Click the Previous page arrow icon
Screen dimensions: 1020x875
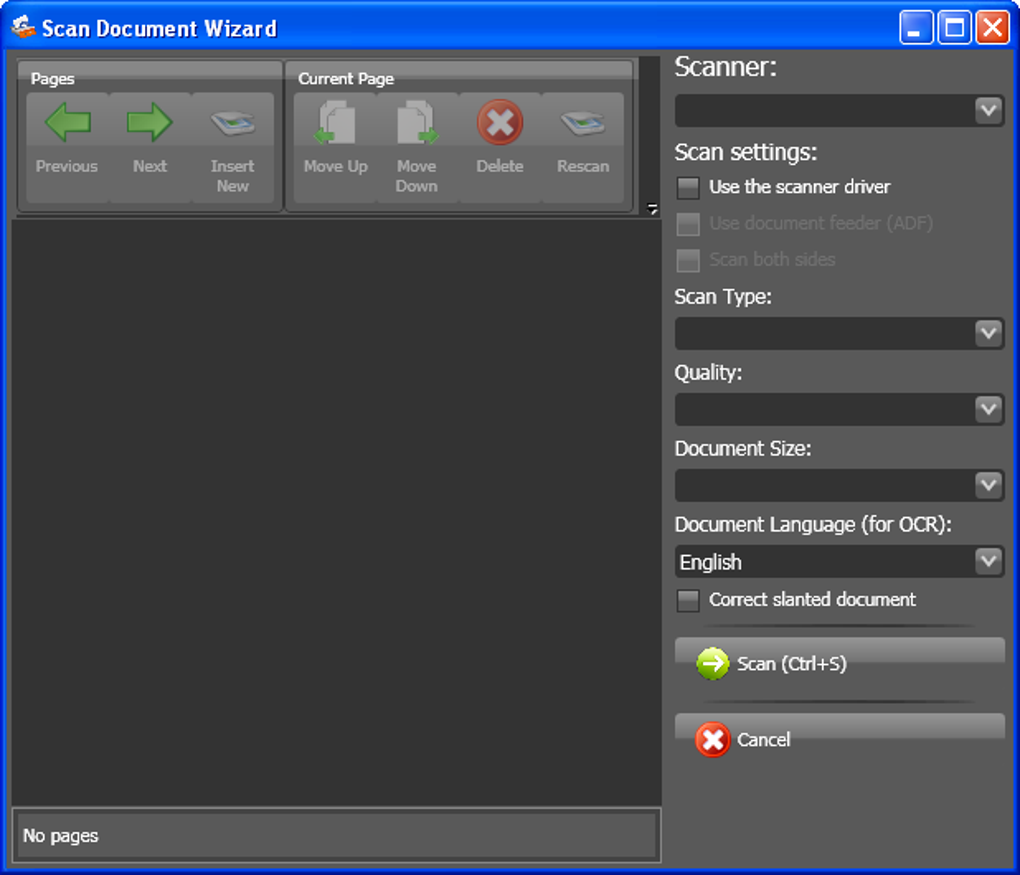pyautogui.click(x=66, y=122)
